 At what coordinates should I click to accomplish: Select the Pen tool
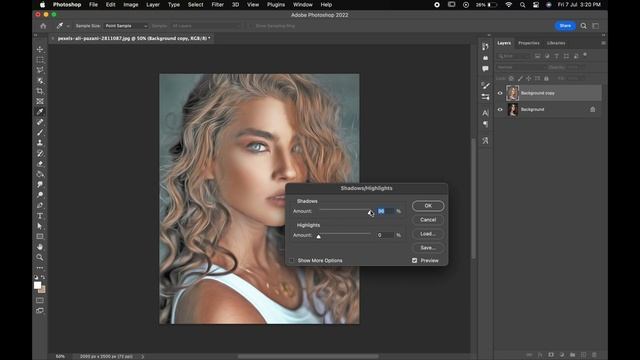pos(40,205)
